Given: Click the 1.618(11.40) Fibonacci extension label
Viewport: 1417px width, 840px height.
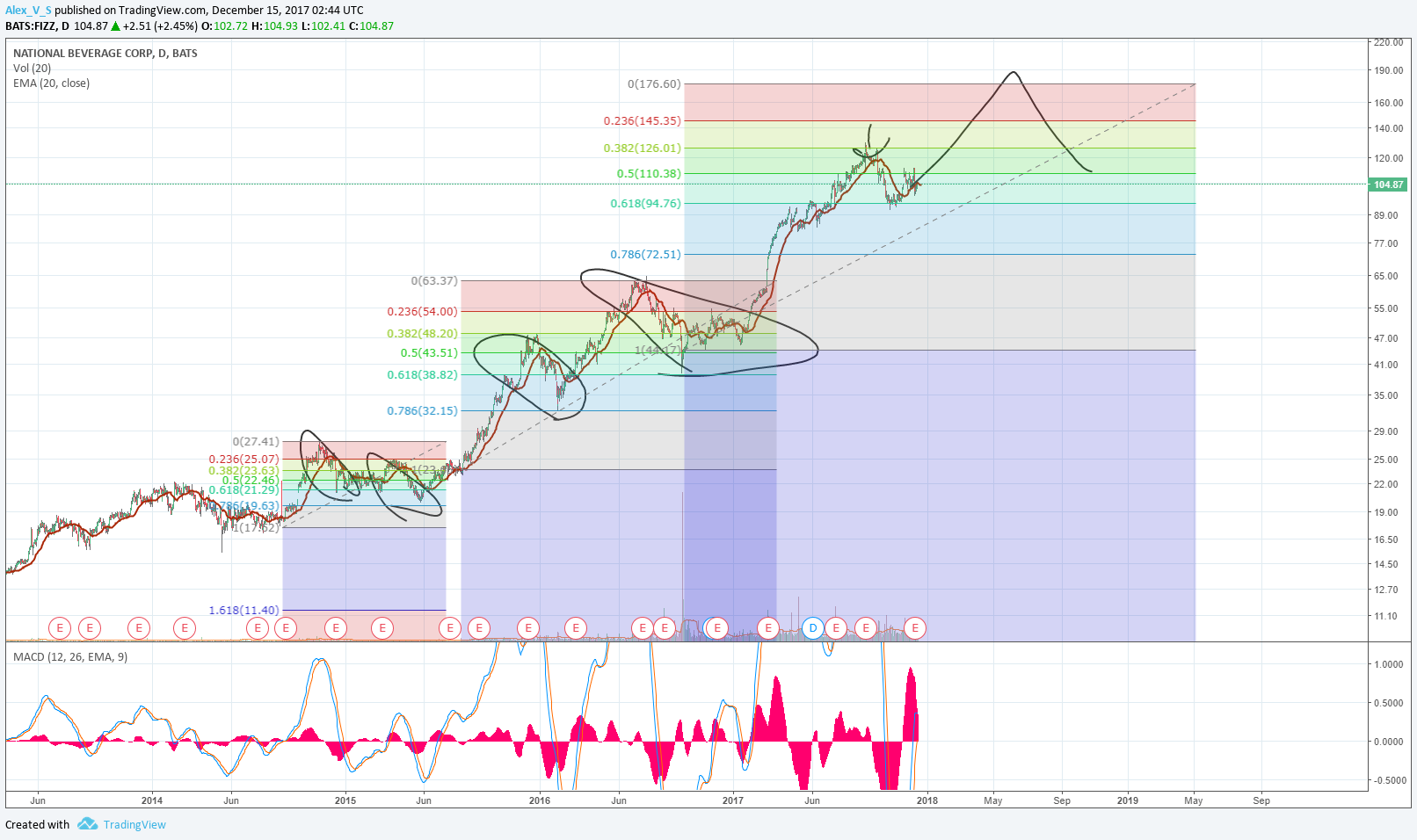Looking at the screenshot, I should (x=243, y=611).
